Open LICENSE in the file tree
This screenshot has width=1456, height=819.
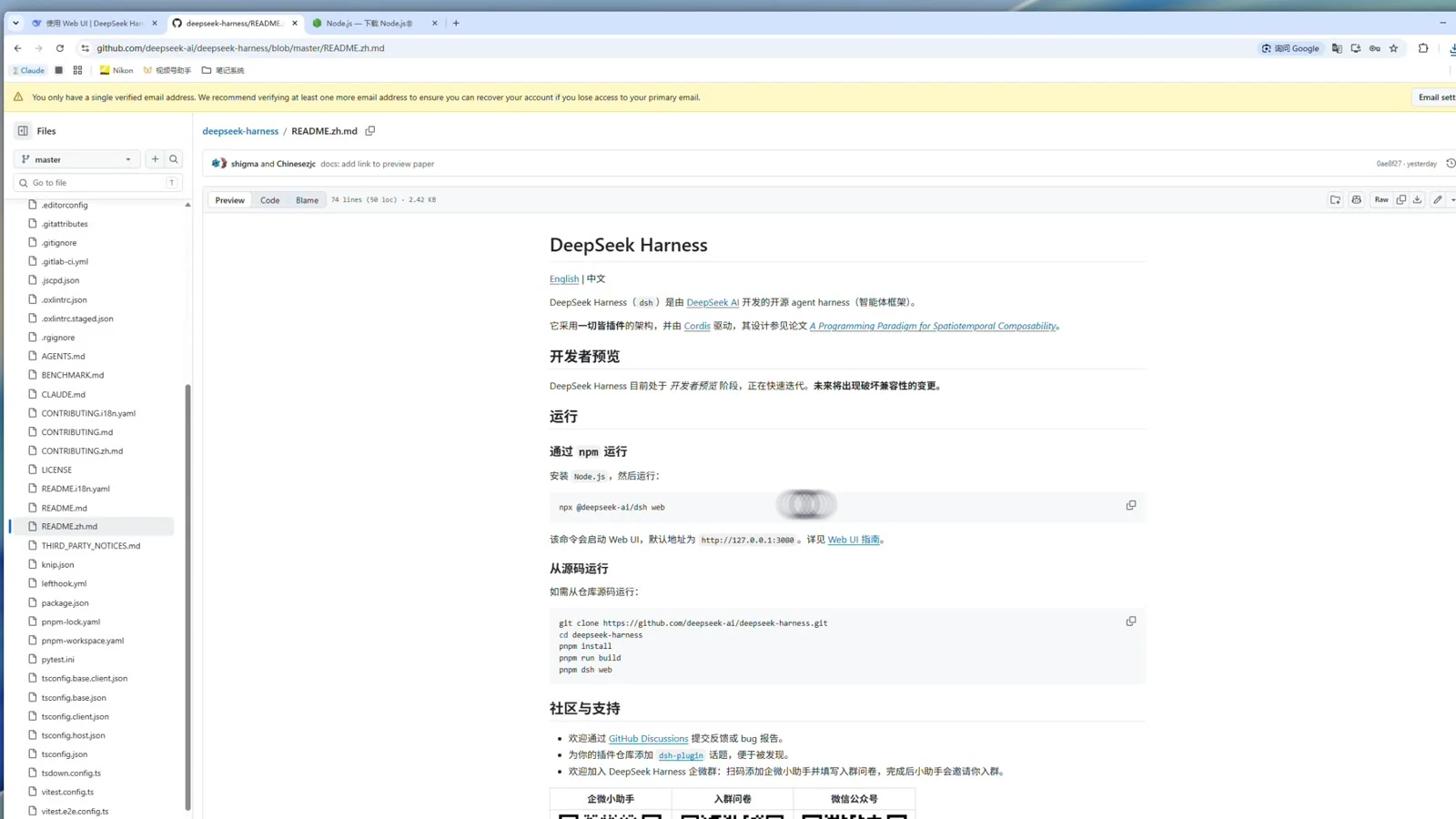(56, 470)
